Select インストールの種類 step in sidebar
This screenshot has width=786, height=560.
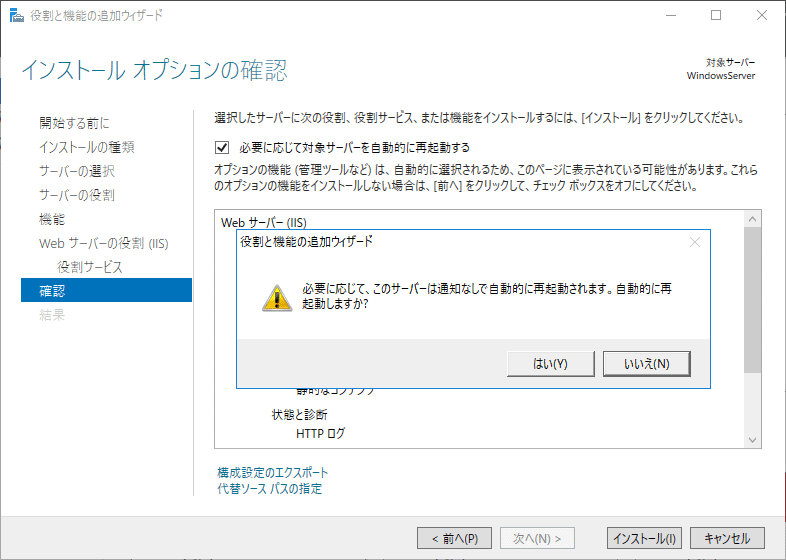87,147
